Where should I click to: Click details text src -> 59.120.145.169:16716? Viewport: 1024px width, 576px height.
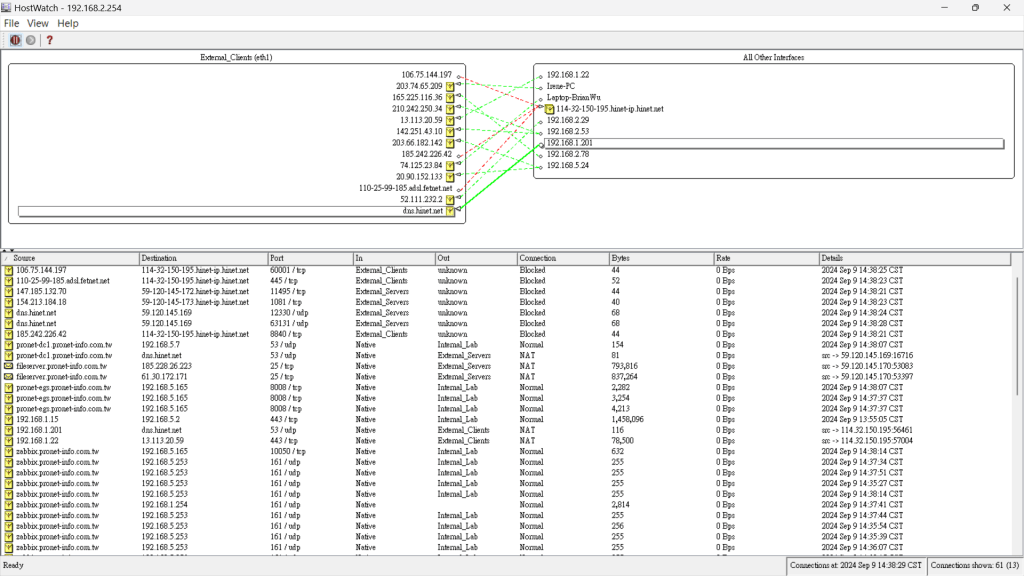[x=867, y=356]
